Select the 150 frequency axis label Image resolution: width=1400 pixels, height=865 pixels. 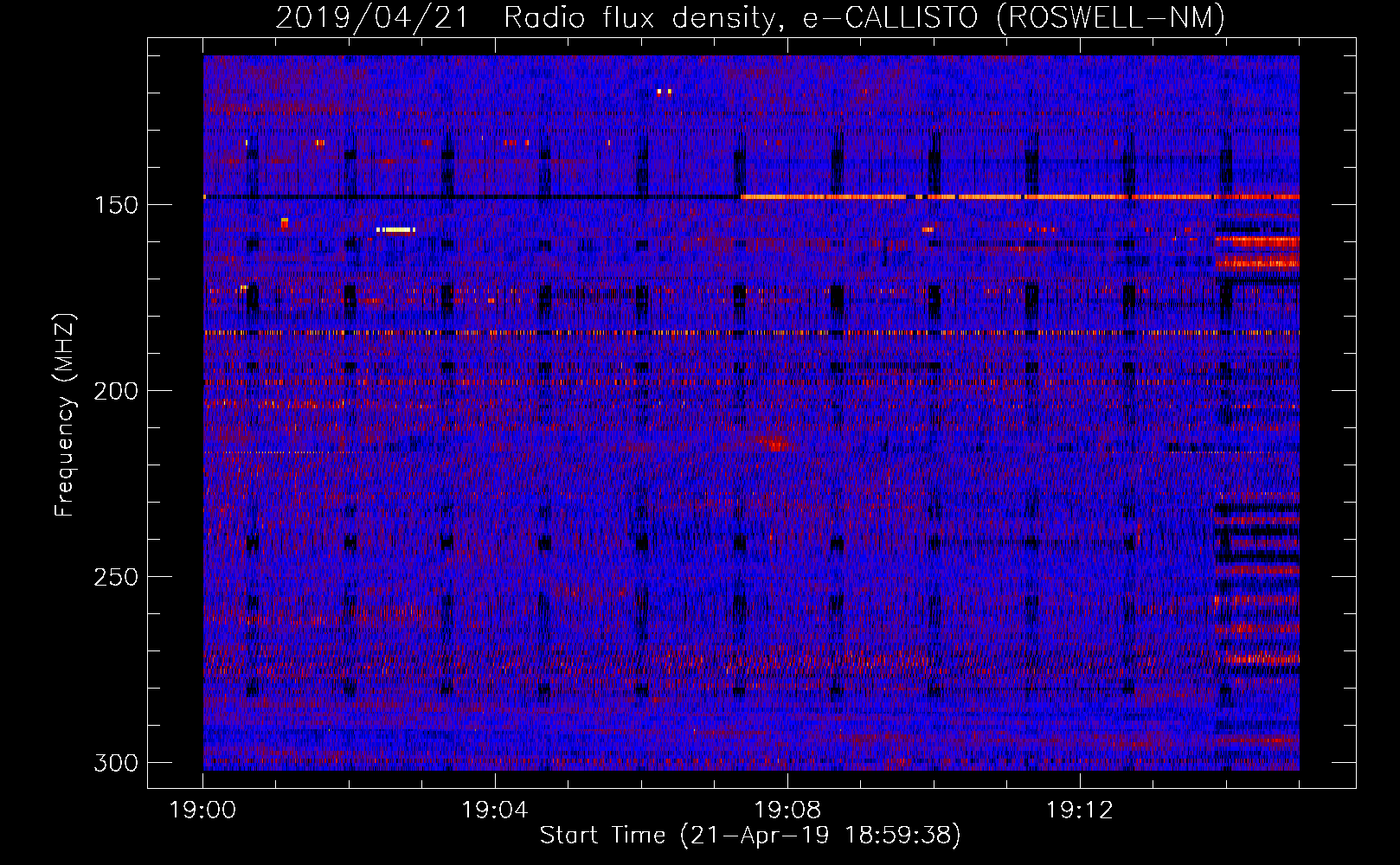(x=115, y=205)
